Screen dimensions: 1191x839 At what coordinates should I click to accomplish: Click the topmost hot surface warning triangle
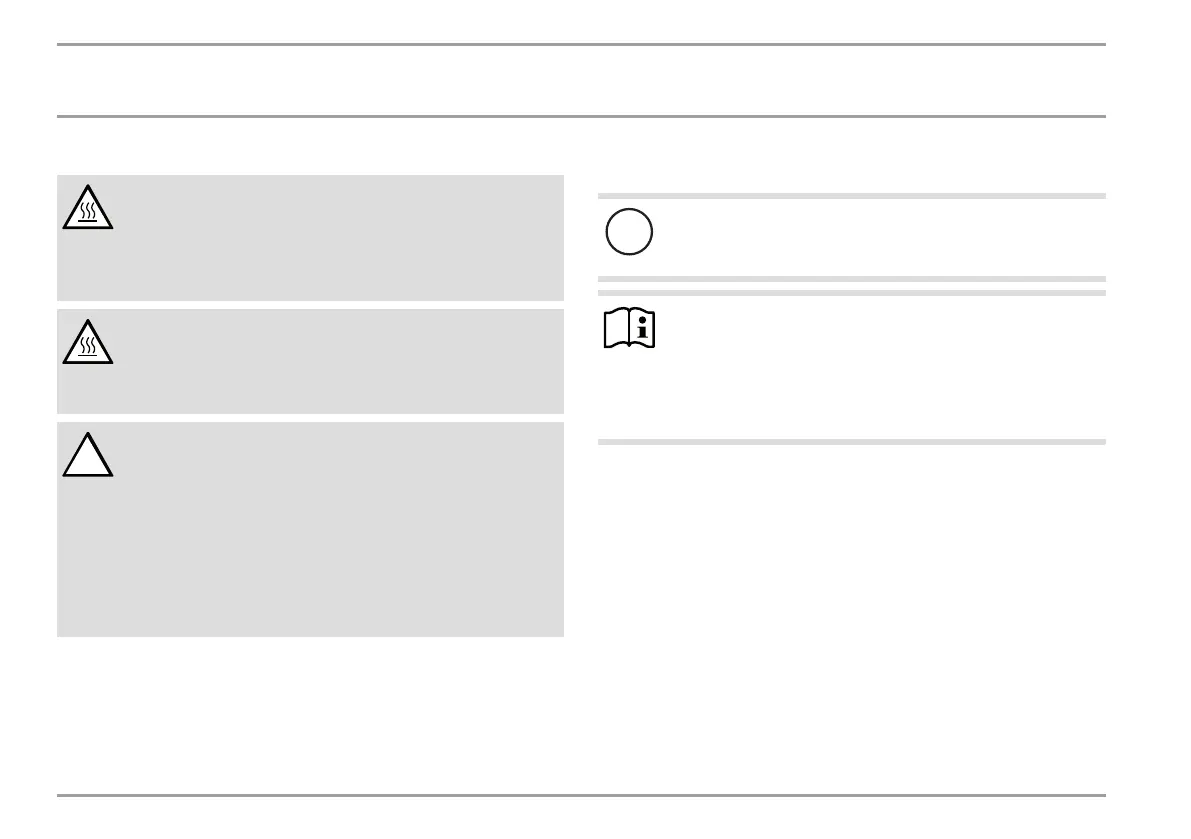88,207
